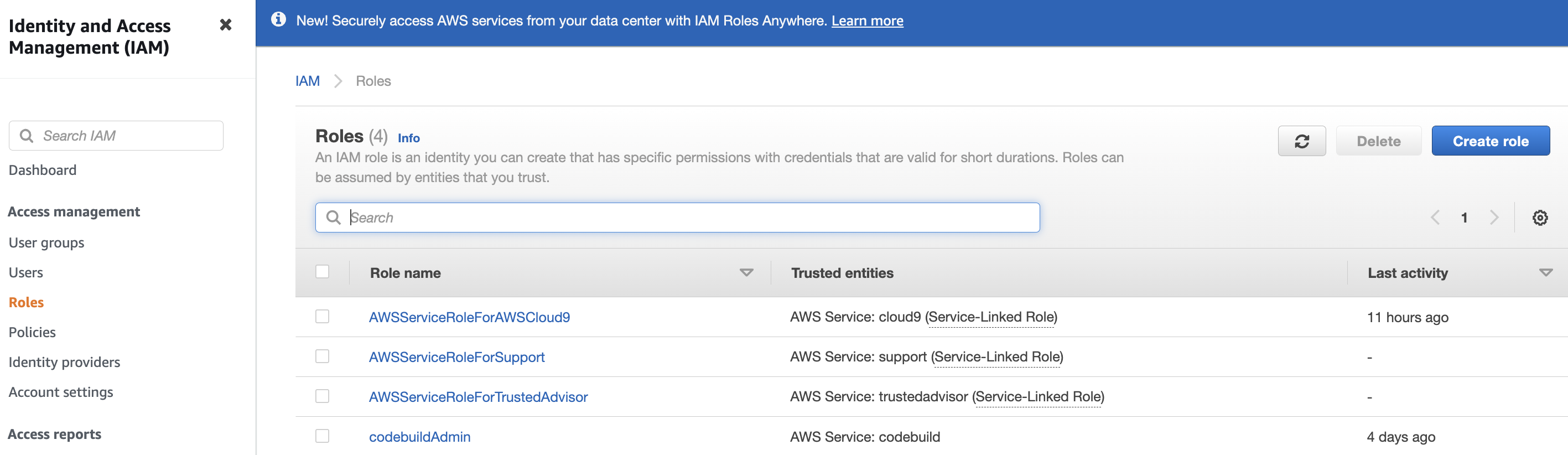
Task: Click the info icon in the banner
Action: pos(279,20)
